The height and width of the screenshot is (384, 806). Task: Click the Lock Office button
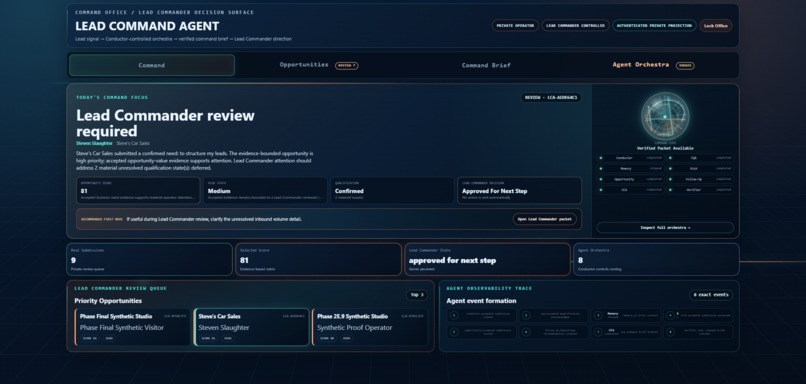point(716,26)
